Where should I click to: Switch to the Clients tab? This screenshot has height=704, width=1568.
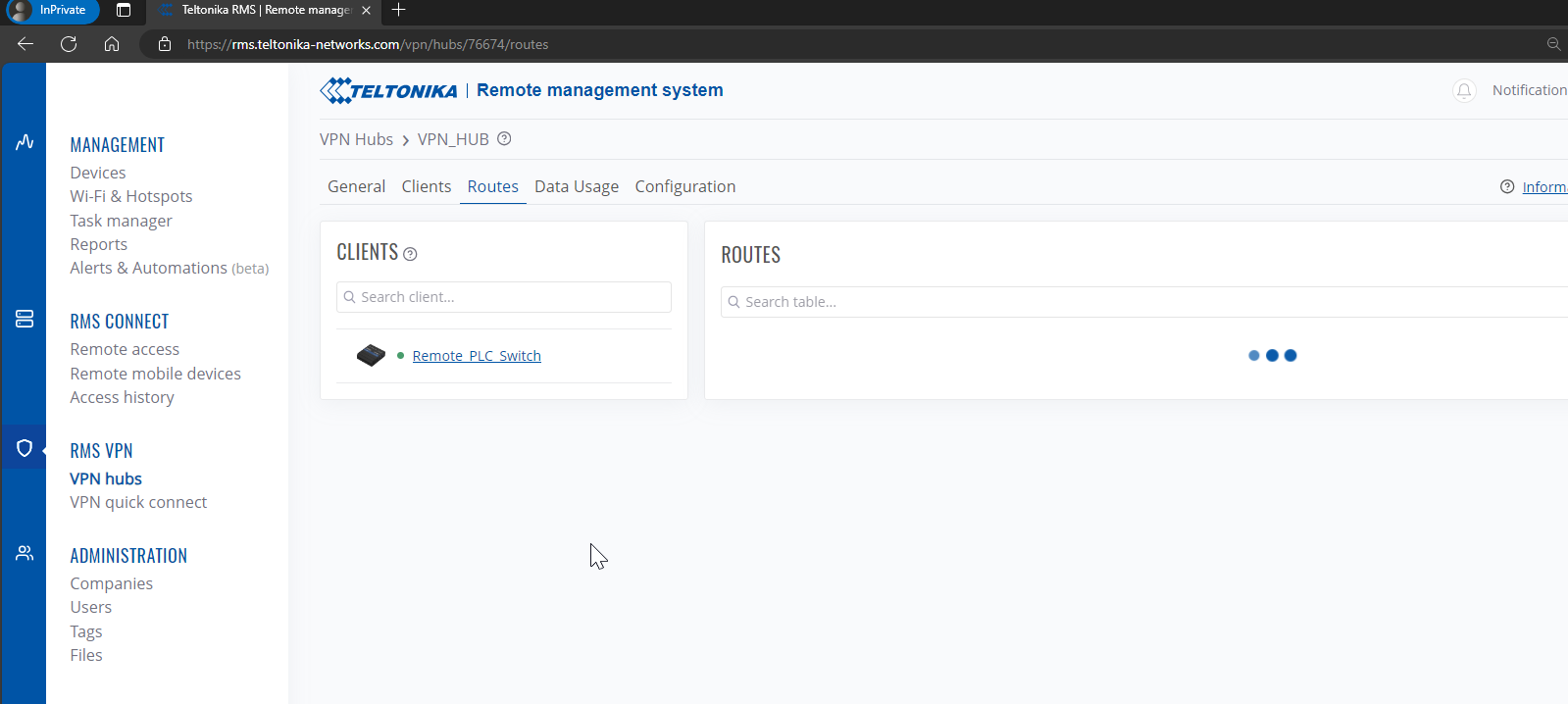[427, 186]
